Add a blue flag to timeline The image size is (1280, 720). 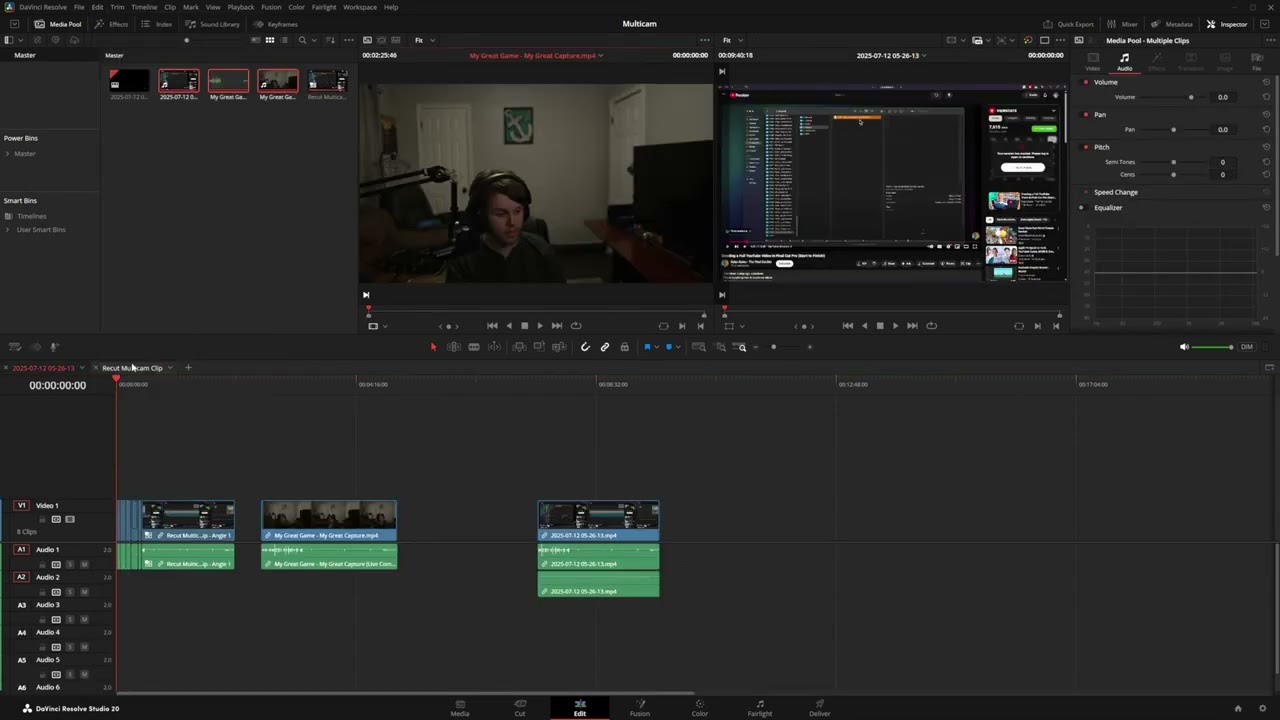[647, 347]
